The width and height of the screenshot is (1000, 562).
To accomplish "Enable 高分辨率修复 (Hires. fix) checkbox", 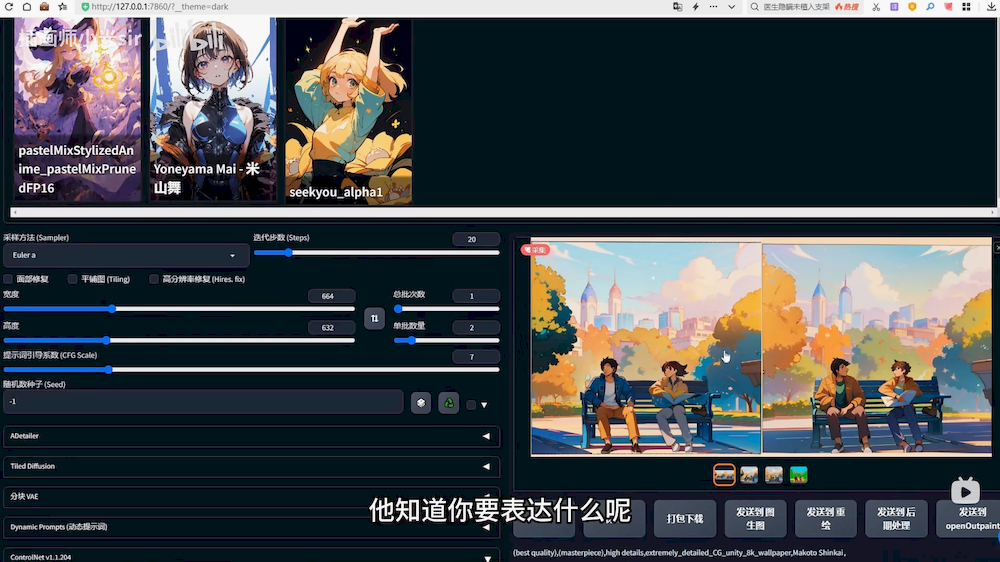I will pyautogui.click(x=154, y=279).
